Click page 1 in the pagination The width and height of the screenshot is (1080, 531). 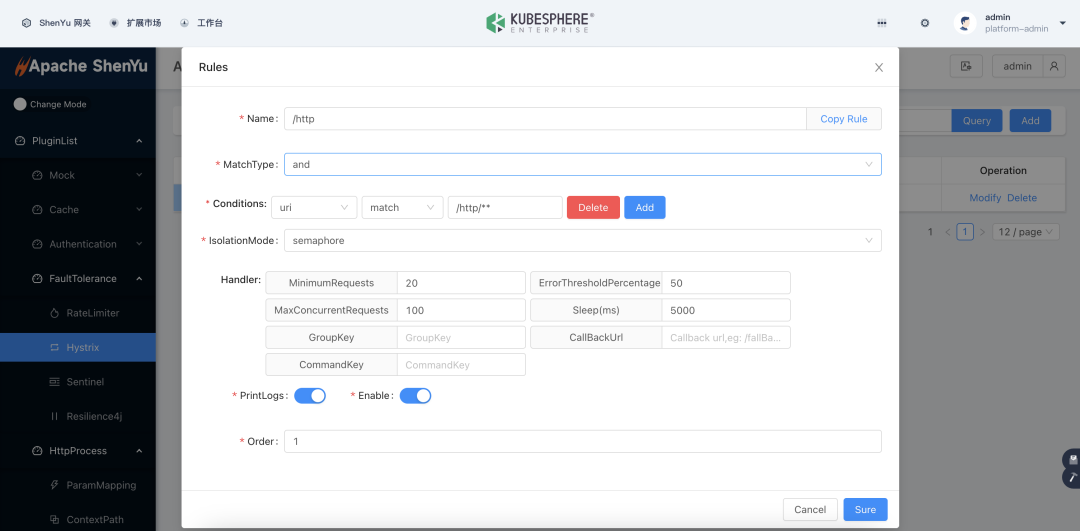pos(965,232)
